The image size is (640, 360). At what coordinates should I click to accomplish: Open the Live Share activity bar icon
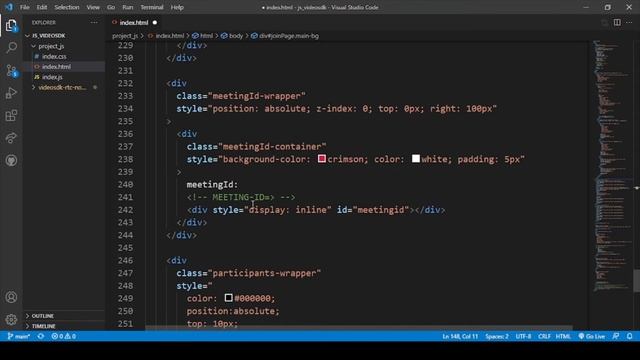11,138
